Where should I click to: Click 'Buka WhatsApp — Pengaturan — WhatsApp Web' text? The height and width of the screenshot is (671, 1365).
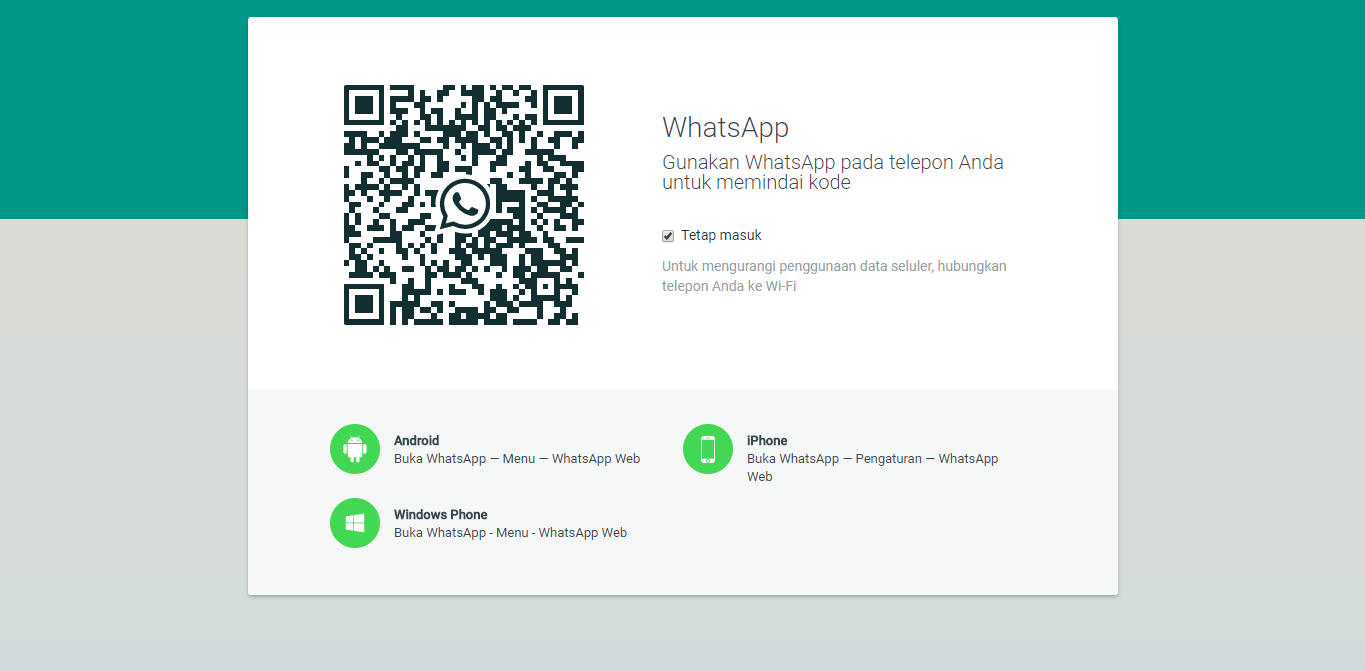(x=872, y=468)
